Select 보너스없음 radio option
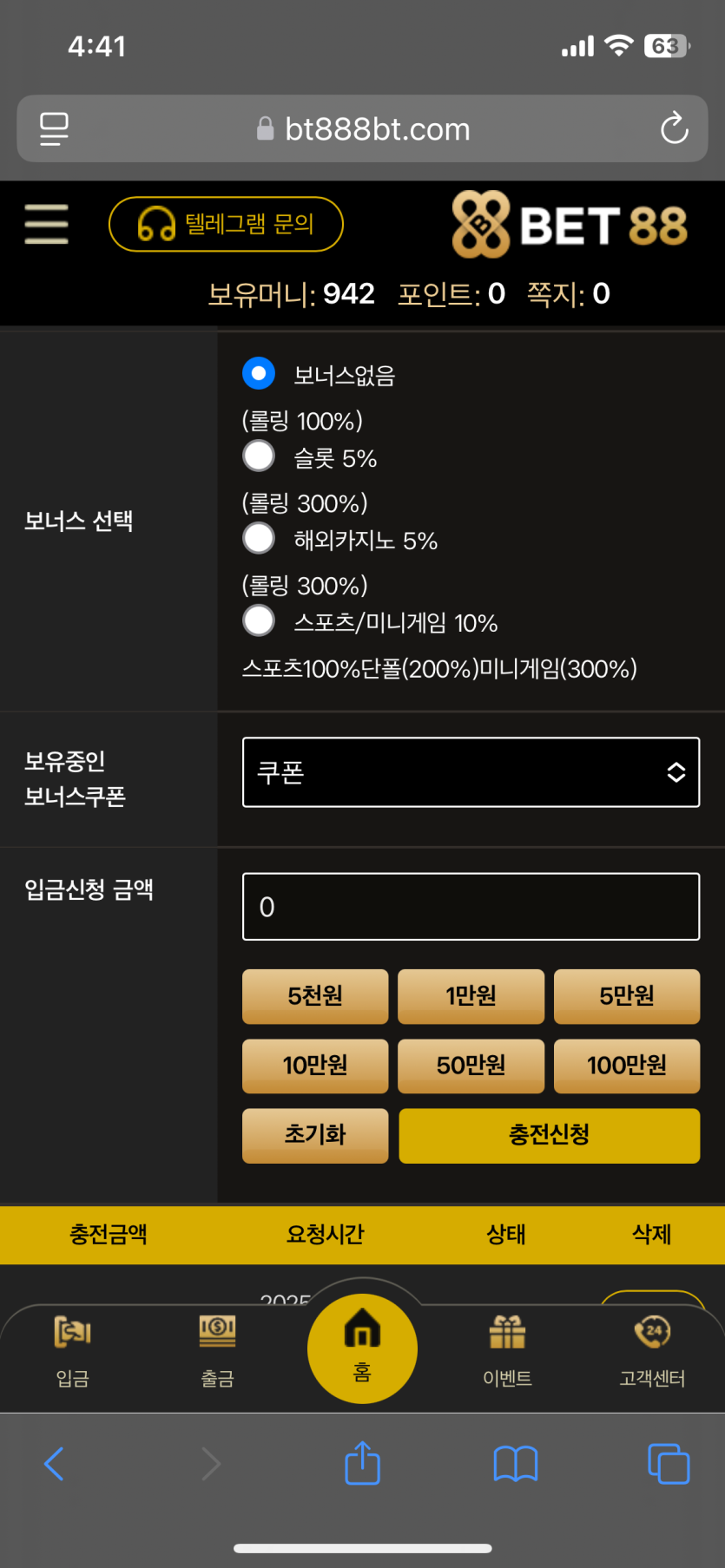The width and height of the screenshot is (725, 1568). (x=259, y=374)
